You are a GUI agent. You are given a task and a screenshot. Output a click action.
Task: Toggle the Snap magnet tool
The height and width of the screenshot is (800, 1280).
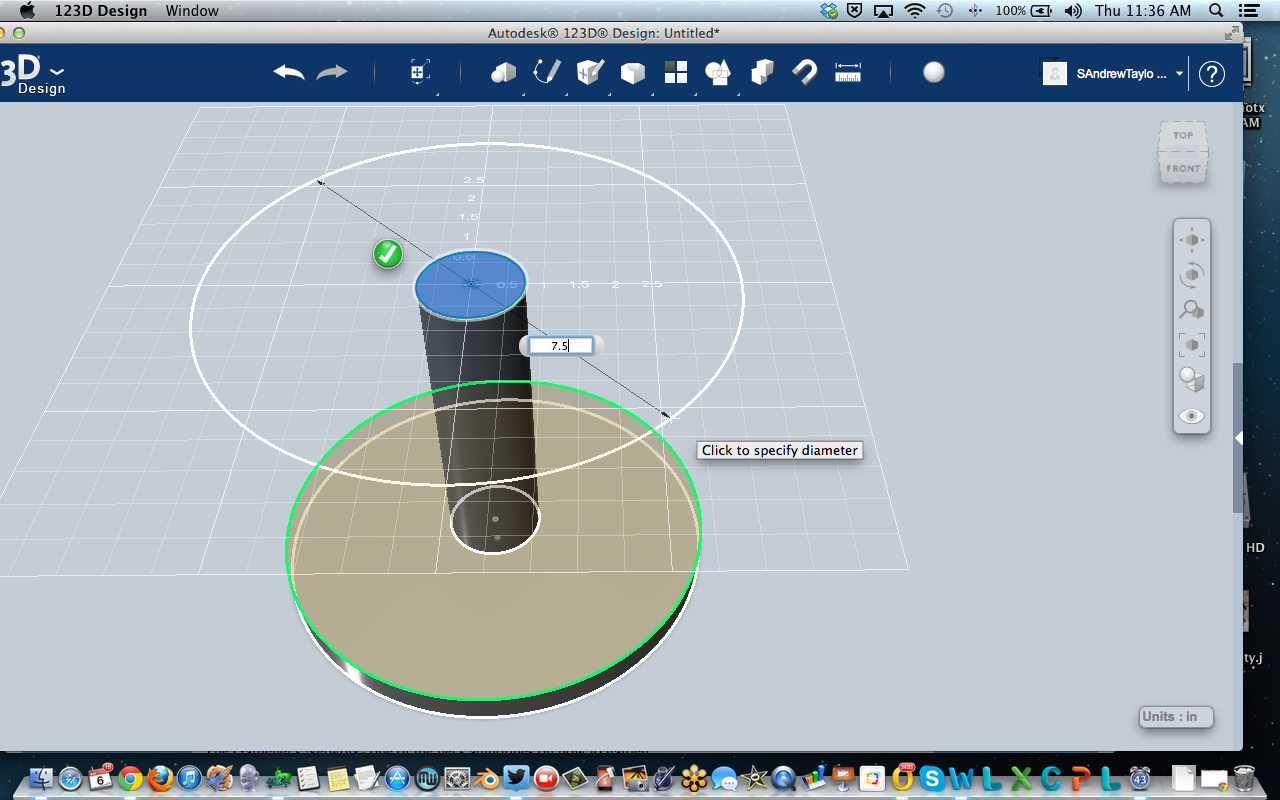[x=805, y=72]
